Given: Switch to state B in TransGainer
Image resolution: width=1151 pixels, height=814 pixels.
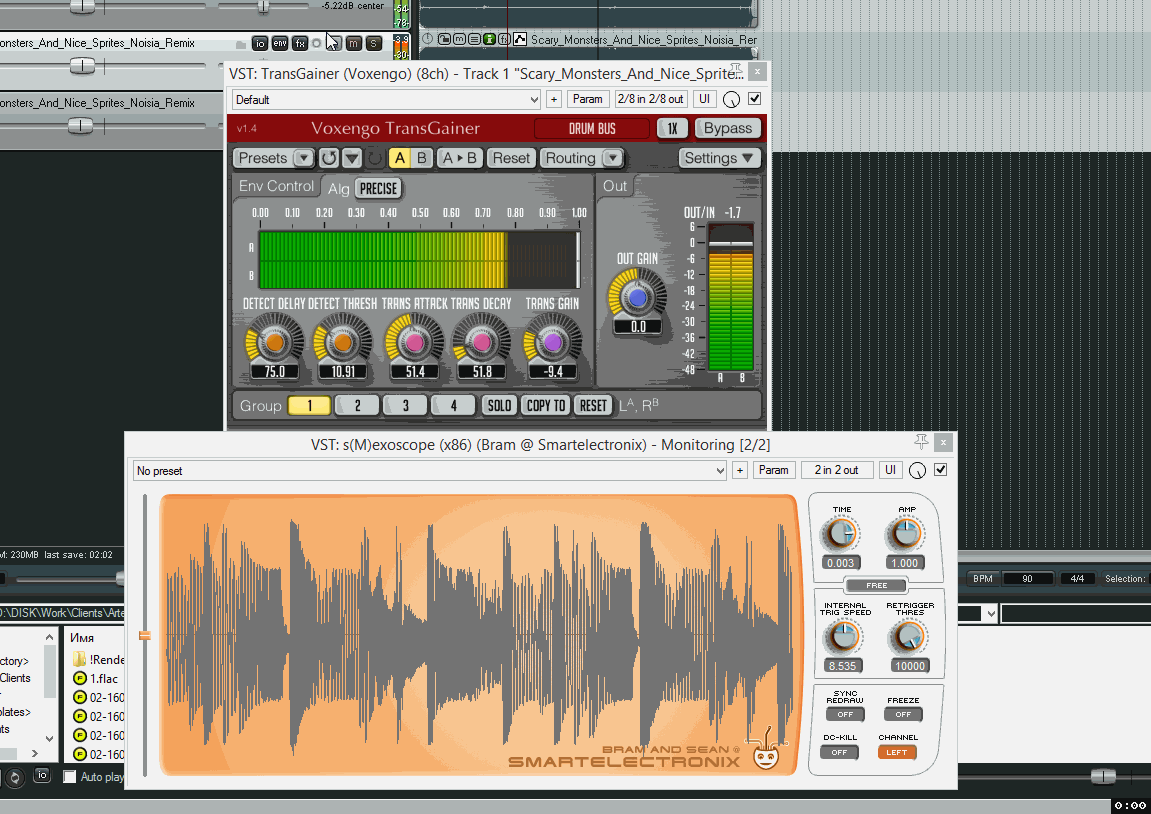Looking at the screenshot, I should (421, 158).
